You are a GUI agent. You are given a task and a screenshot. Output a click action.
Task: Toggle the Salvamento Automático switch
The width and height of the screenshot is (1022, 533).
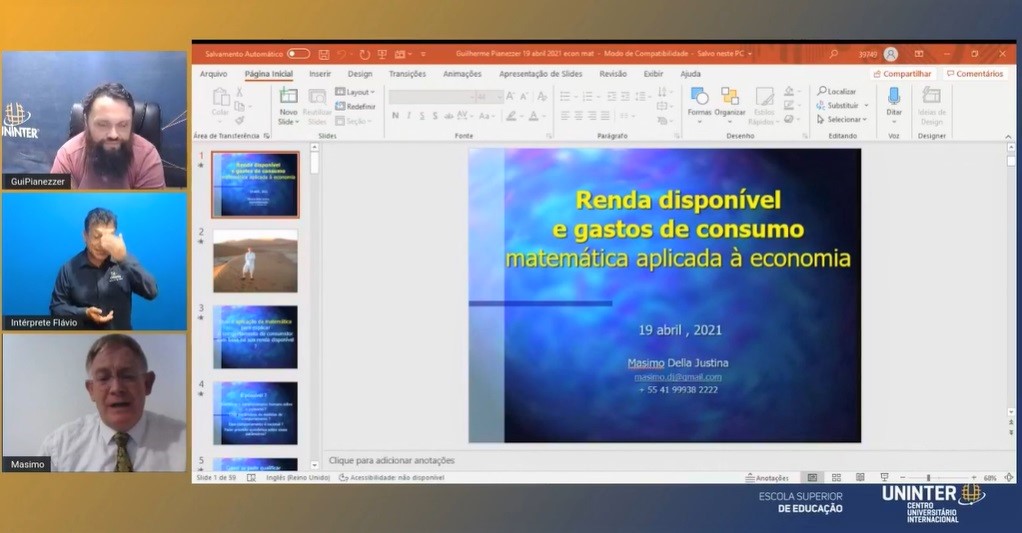click(x=298, y=54)
